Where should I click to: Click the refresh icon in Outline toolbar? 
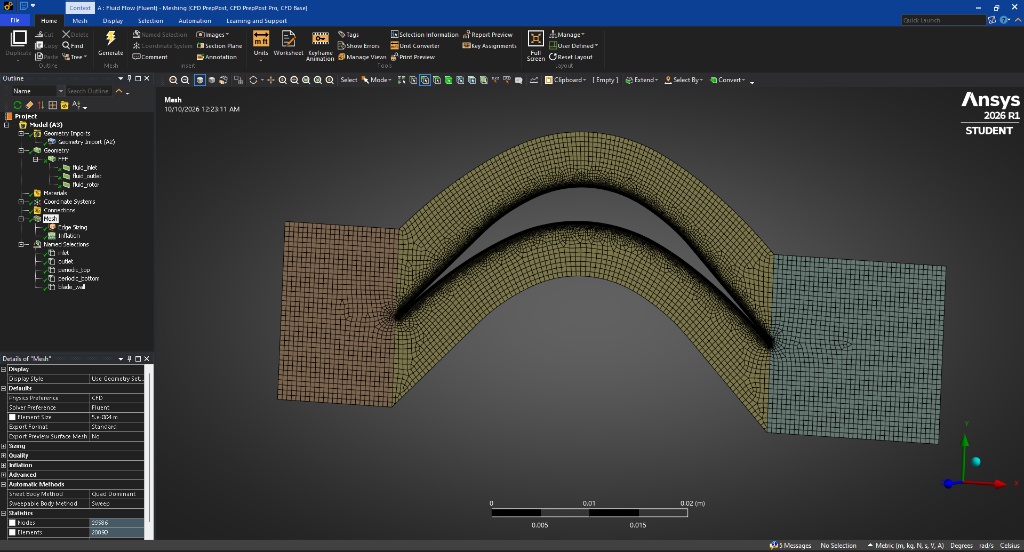point(18,105)
